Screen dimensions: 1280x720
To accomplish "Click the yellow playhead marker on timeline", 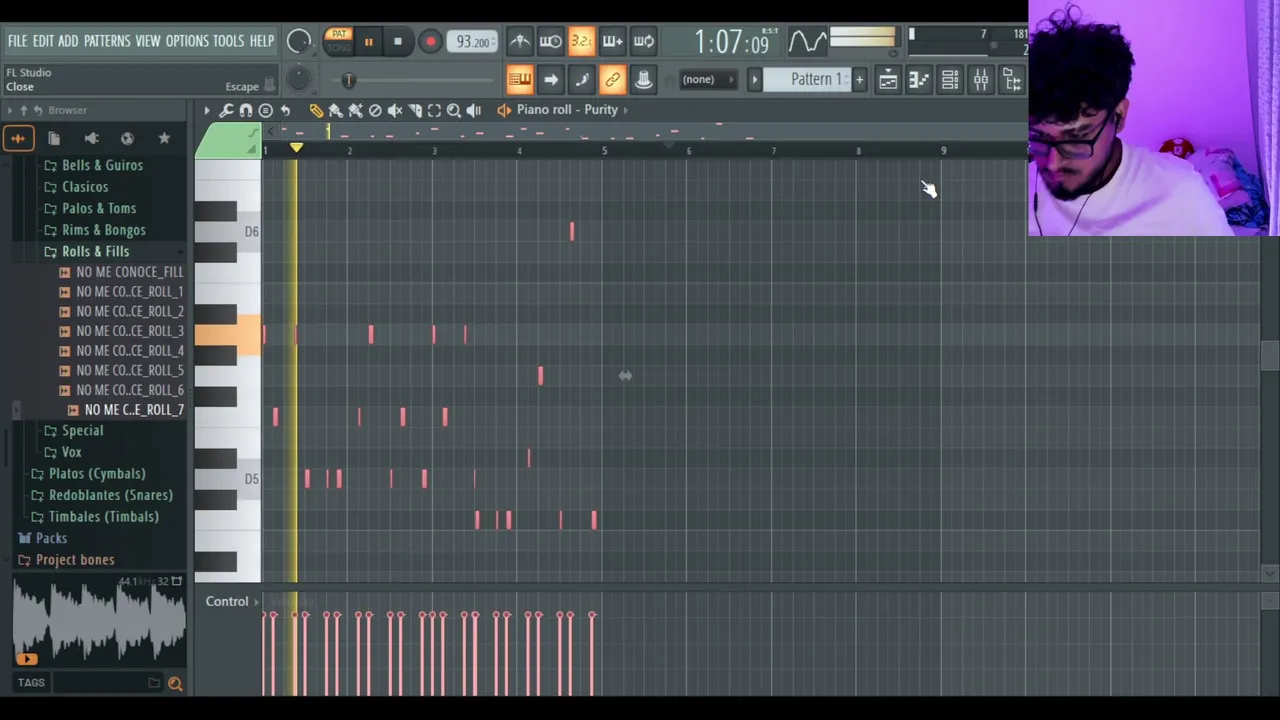I will [296, 149].
